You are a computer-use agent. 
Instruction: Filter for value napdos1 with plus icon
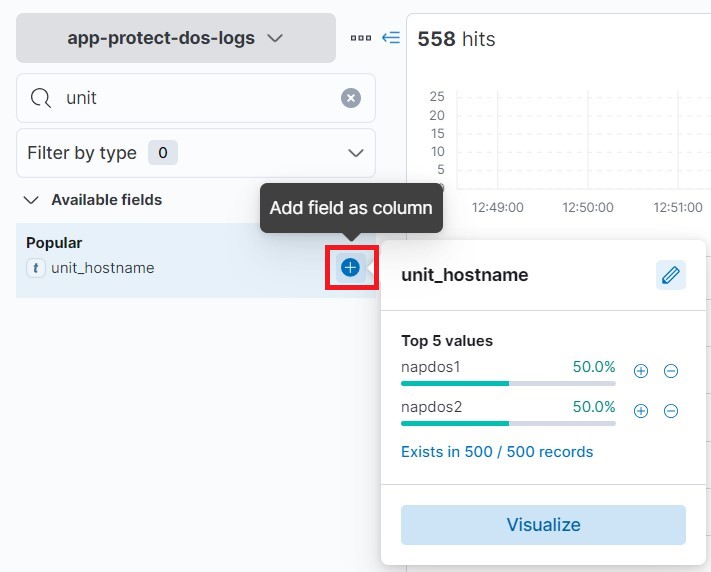coord(641,371)
